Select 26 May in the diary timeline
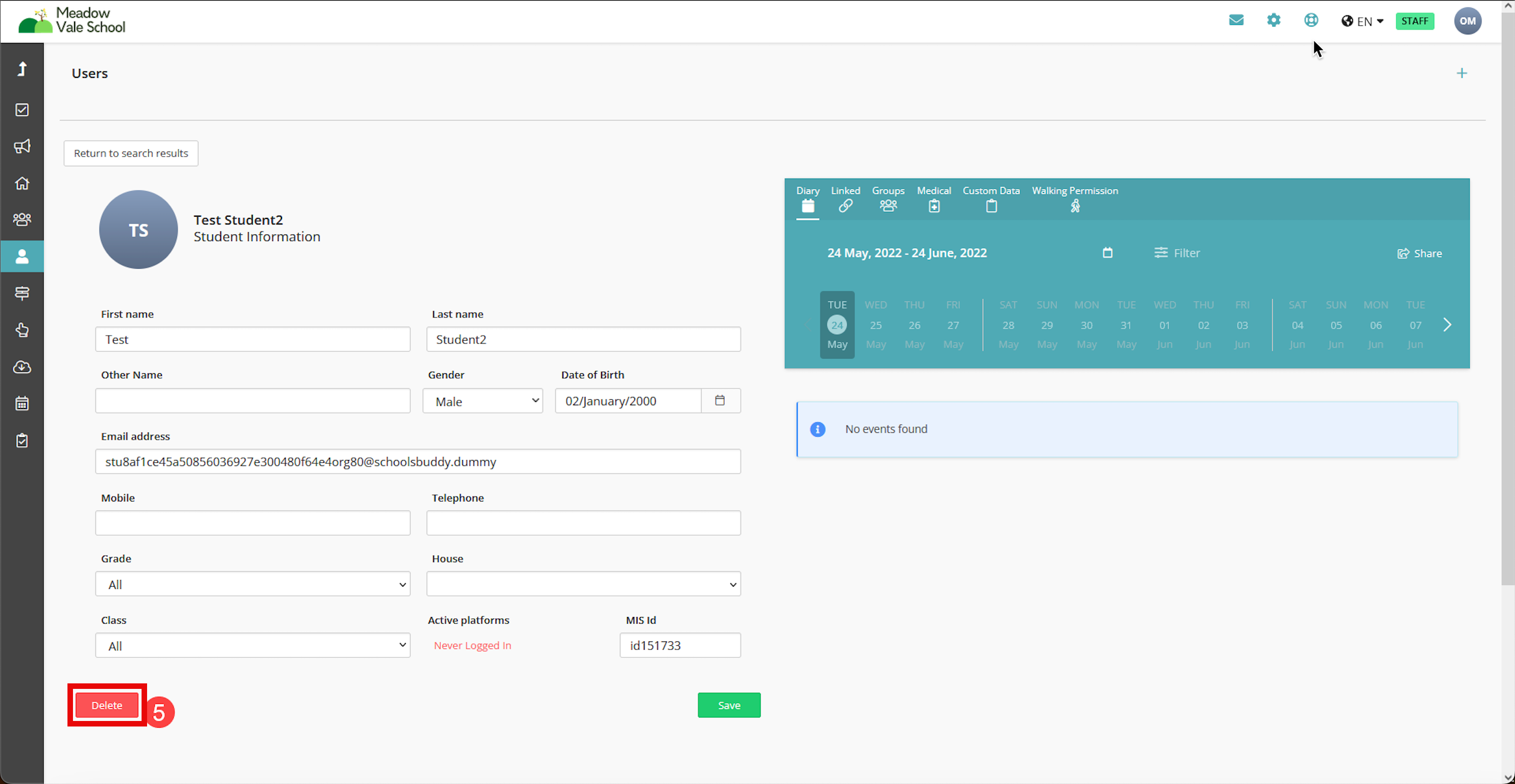The height and width of the screenshot is (784, 1515). pyautogui.click(x=914, y=325)
